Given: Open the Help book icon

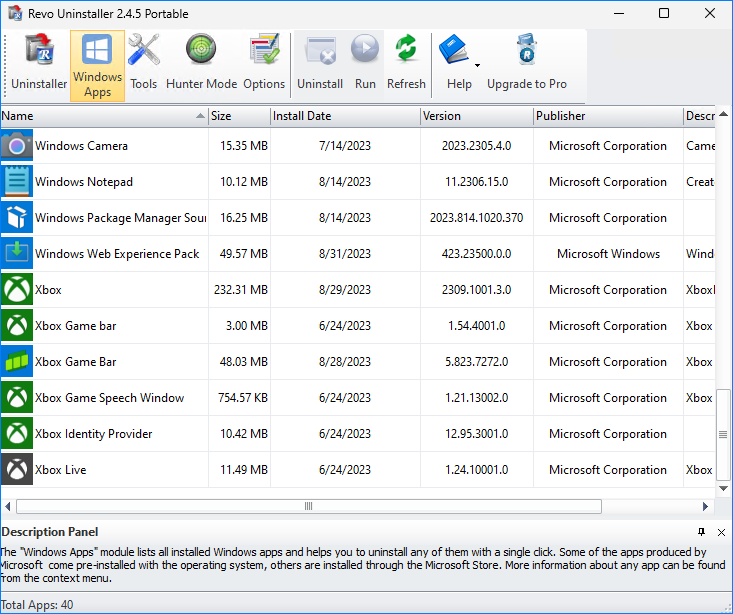Looking at the screenshot, I should [x=453, y=50].
